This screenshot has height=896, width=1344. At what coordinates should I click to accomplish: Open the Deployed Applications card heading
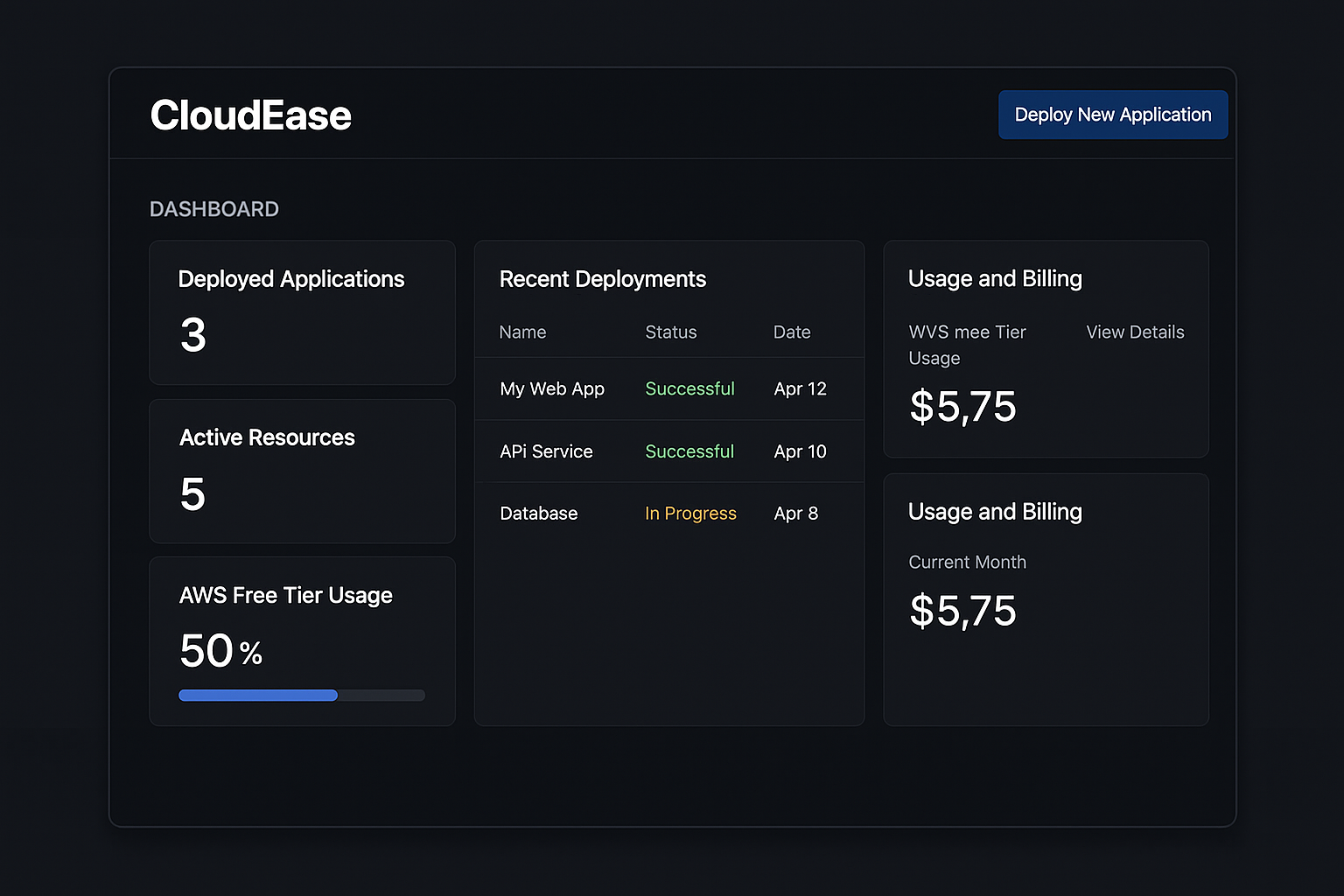(x=291, y=279)
